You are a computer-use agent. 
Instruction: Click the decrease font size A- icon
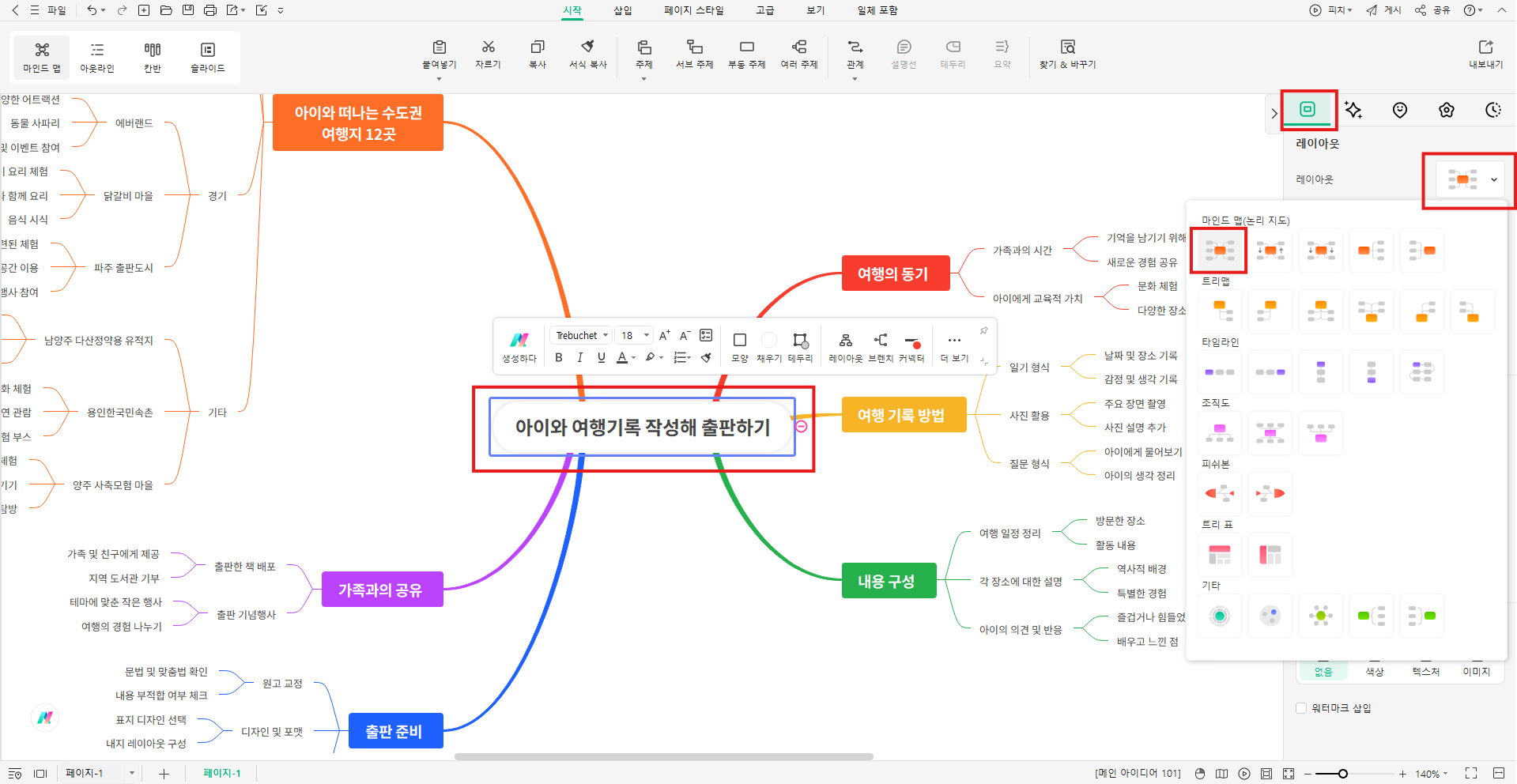click(x=685, y=335)
